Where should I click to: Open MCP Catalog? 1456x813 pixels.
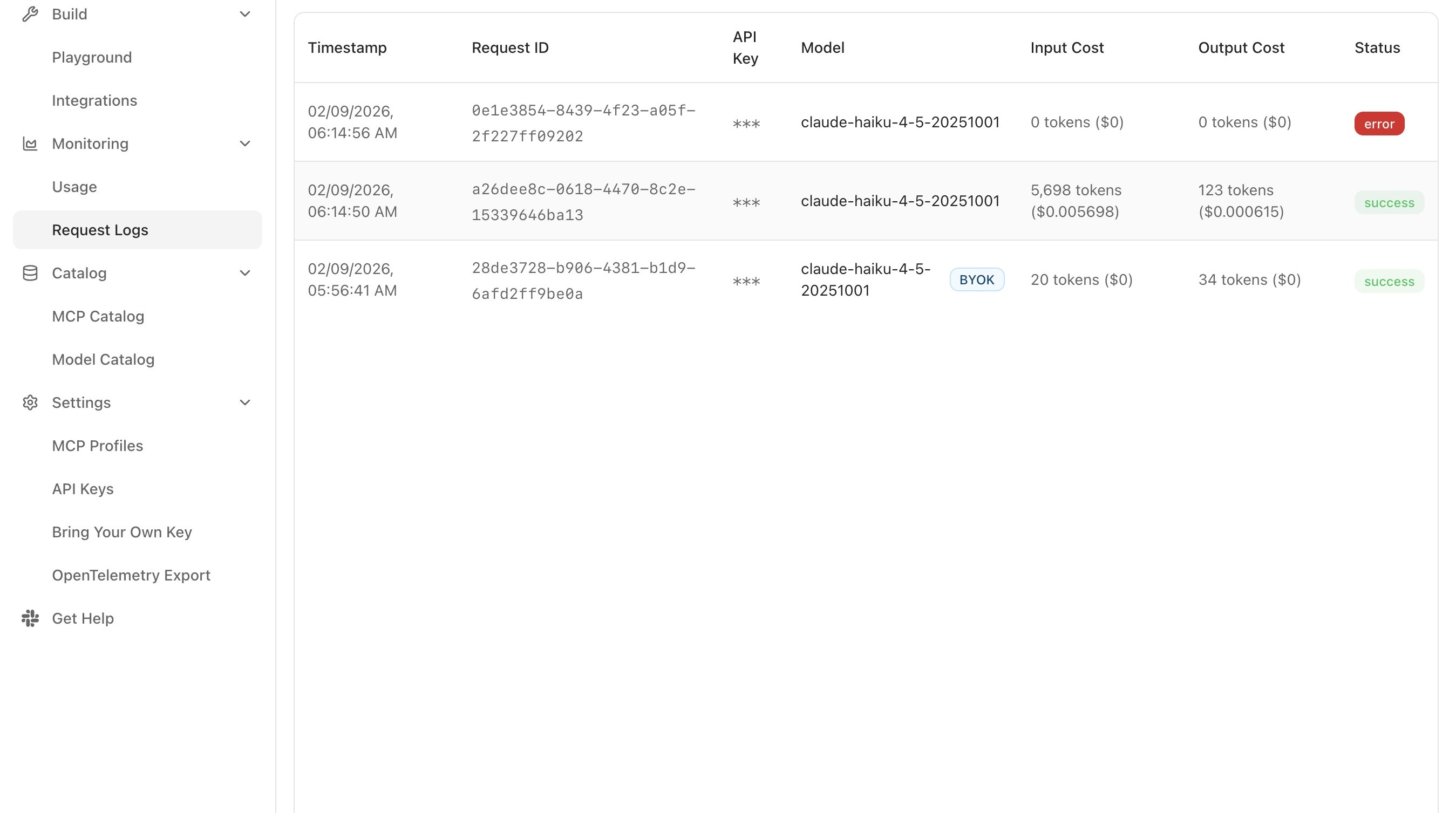pyautogui.click(x=98, y=316)
